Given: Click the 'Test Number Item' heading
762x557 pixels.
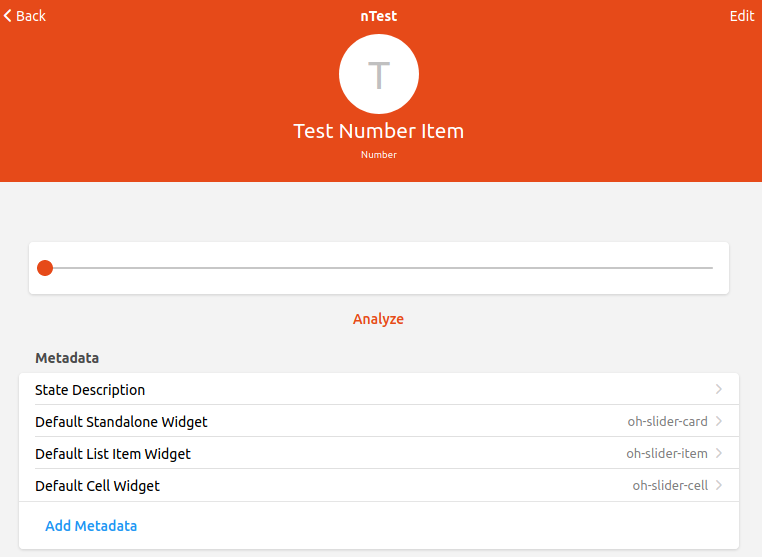Looking at the screenshot, I should pyautogui.click(x=378, y=131).
